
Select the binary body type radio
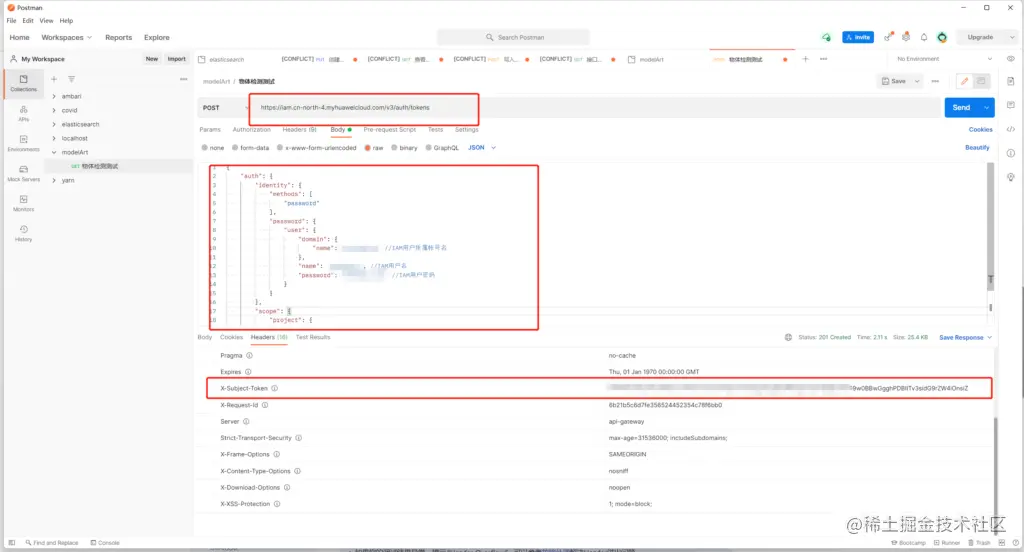click(394, 148)
